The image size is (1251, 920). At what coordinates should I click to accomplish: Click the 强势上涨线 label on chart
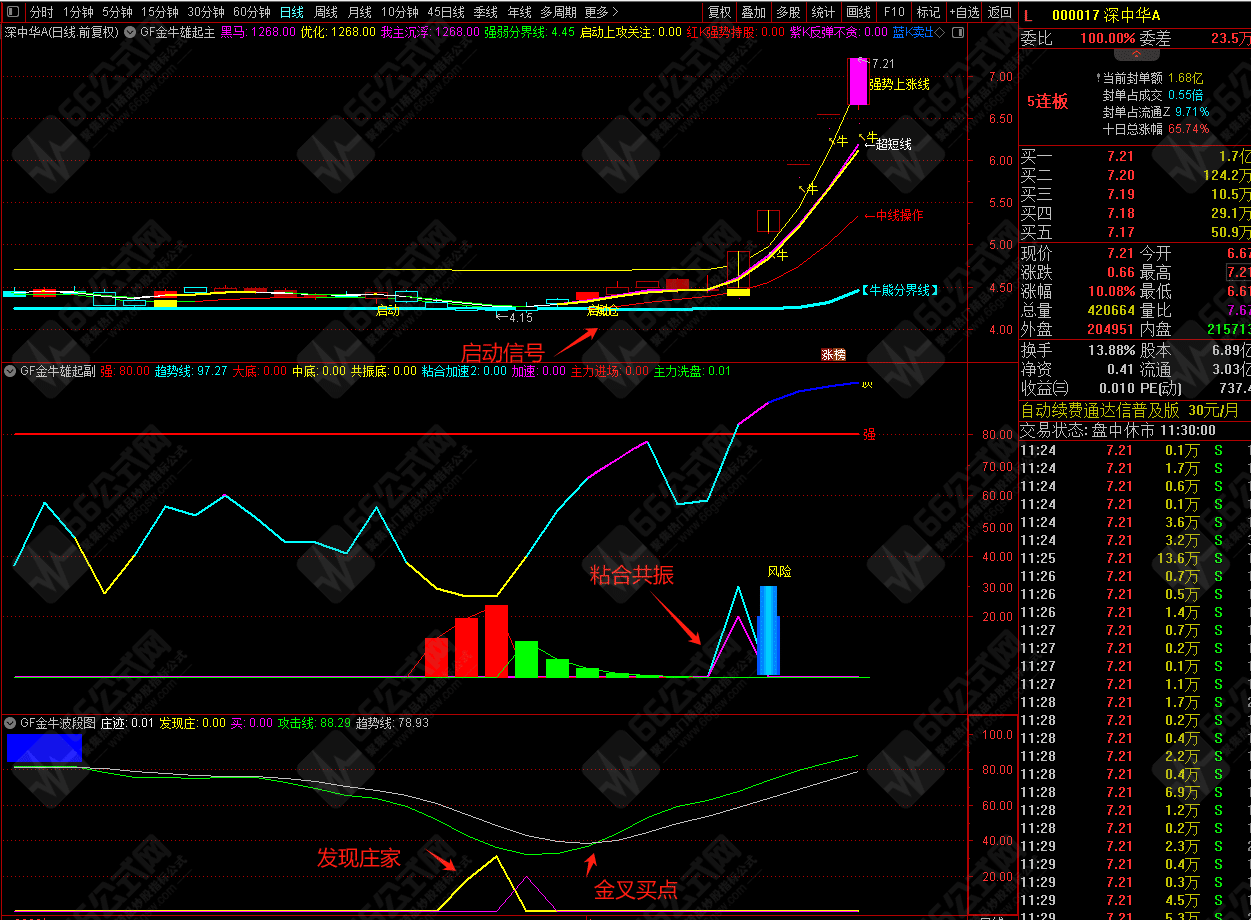pos(899,84)
